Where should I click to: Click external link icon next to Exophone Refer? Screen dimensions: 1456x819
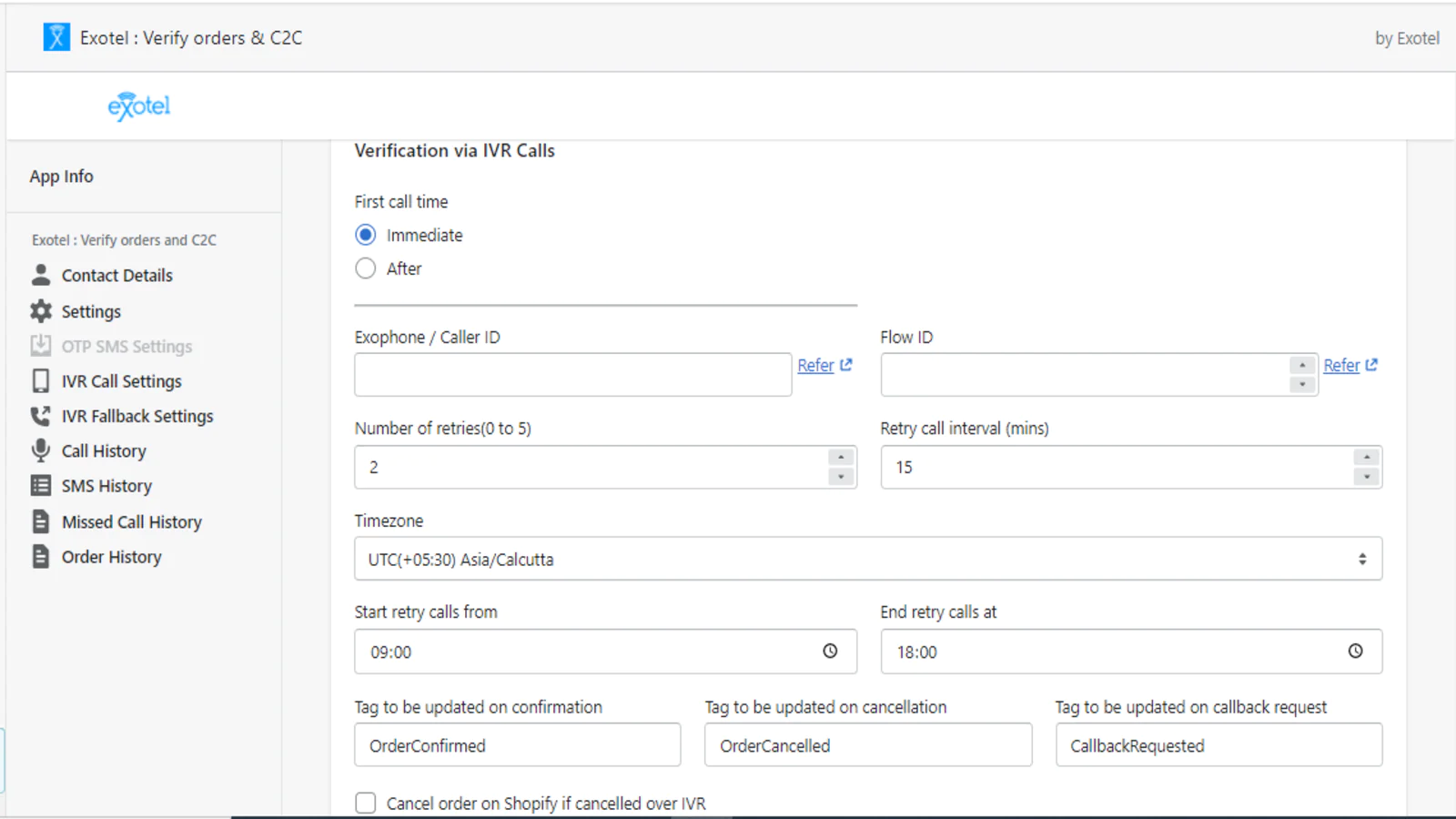click(846, 365)
